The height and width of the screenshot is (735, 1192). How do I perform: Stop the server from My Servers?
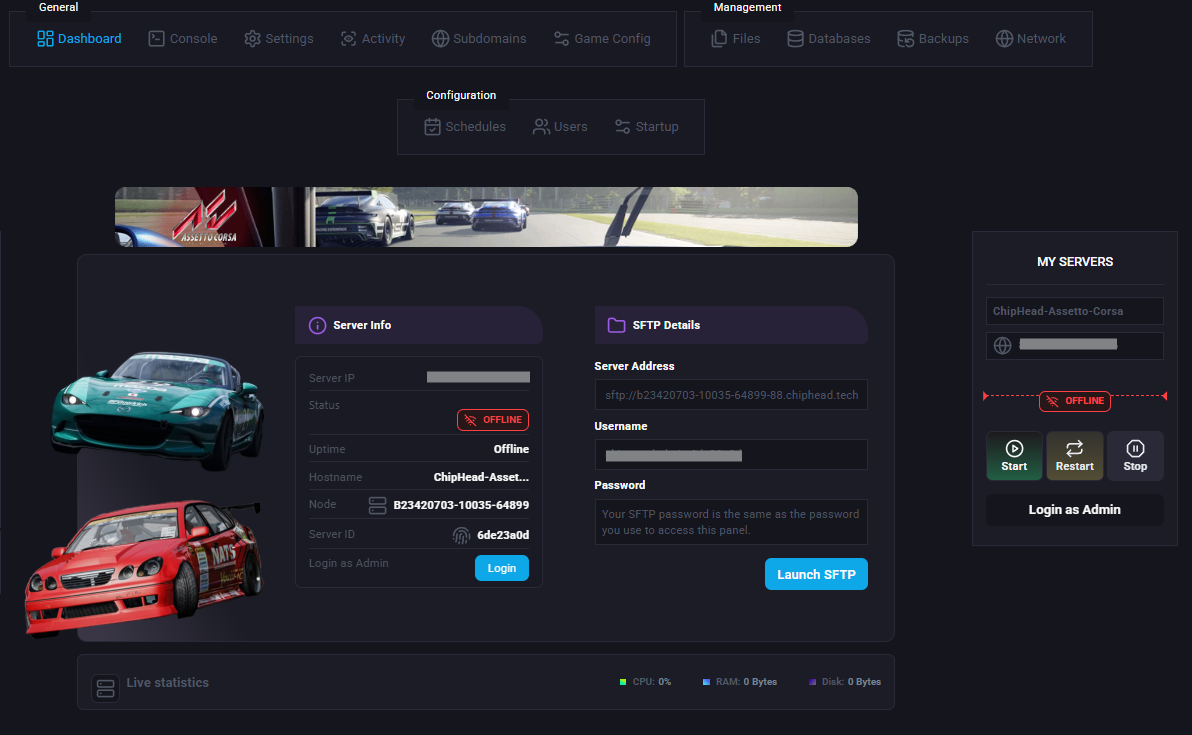(1136, 456)
